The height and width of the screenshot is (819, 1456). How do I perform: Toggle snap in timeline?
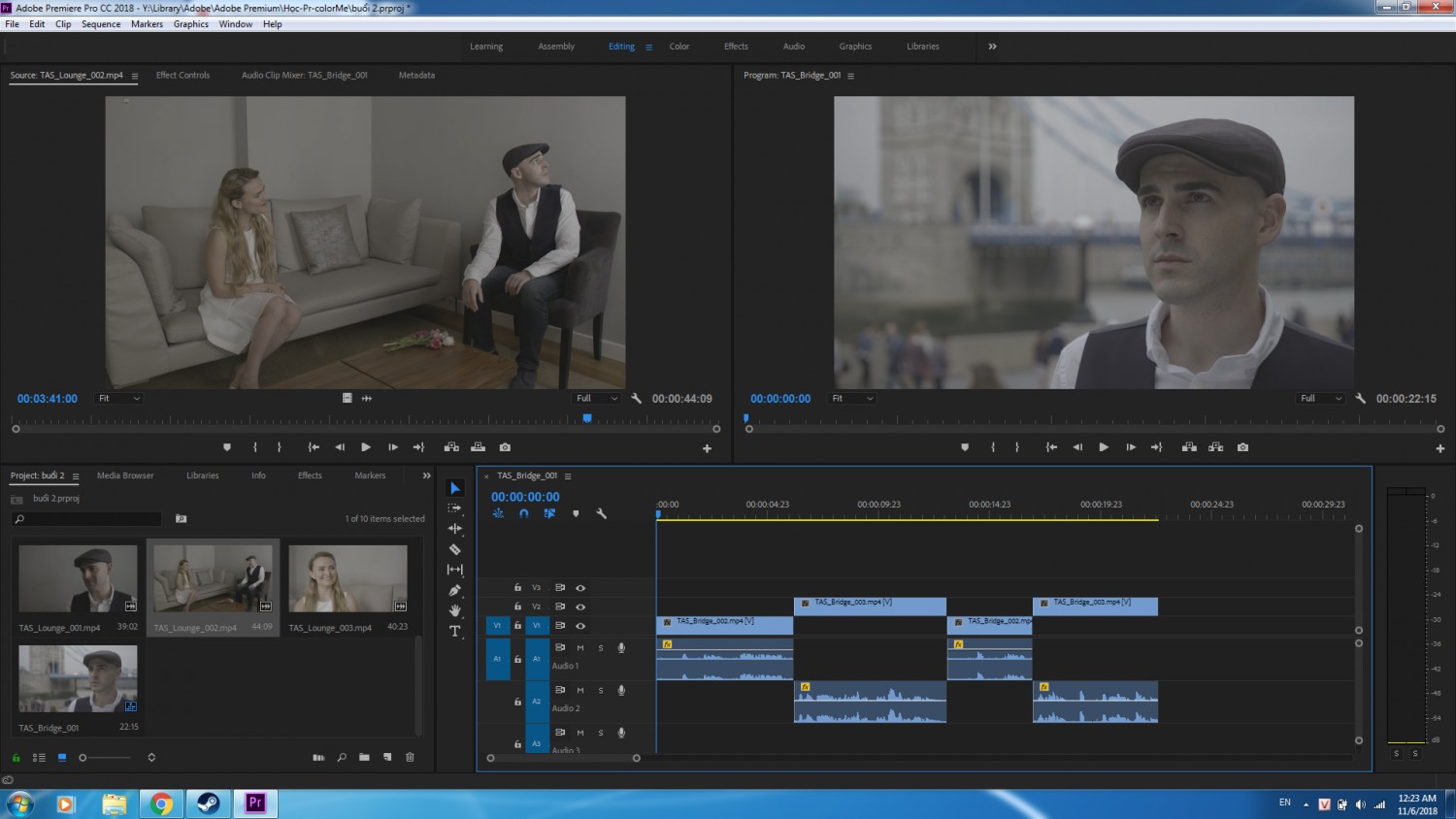point(524,513)
